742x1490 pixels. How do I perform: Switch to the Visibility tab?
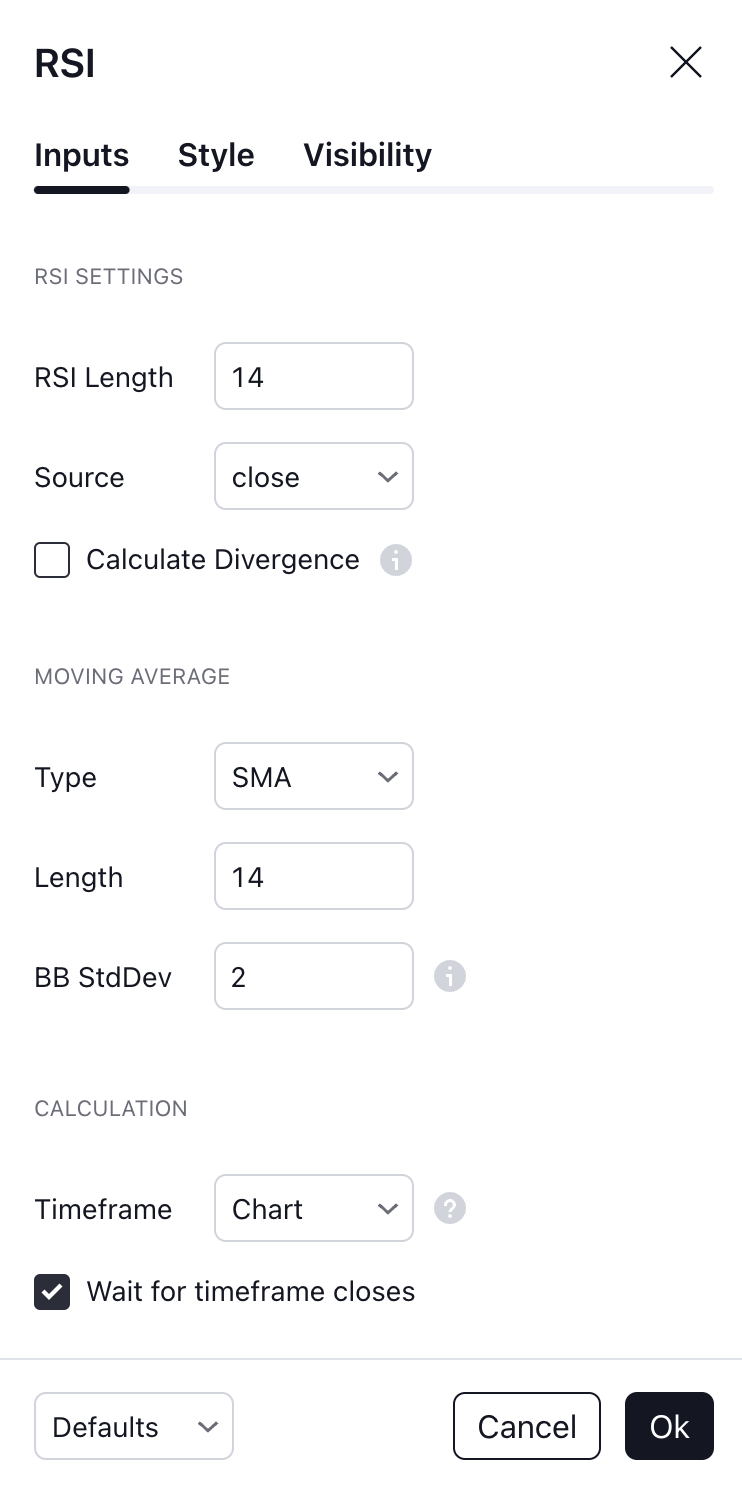pyautogui.click(x=367, y=155)
